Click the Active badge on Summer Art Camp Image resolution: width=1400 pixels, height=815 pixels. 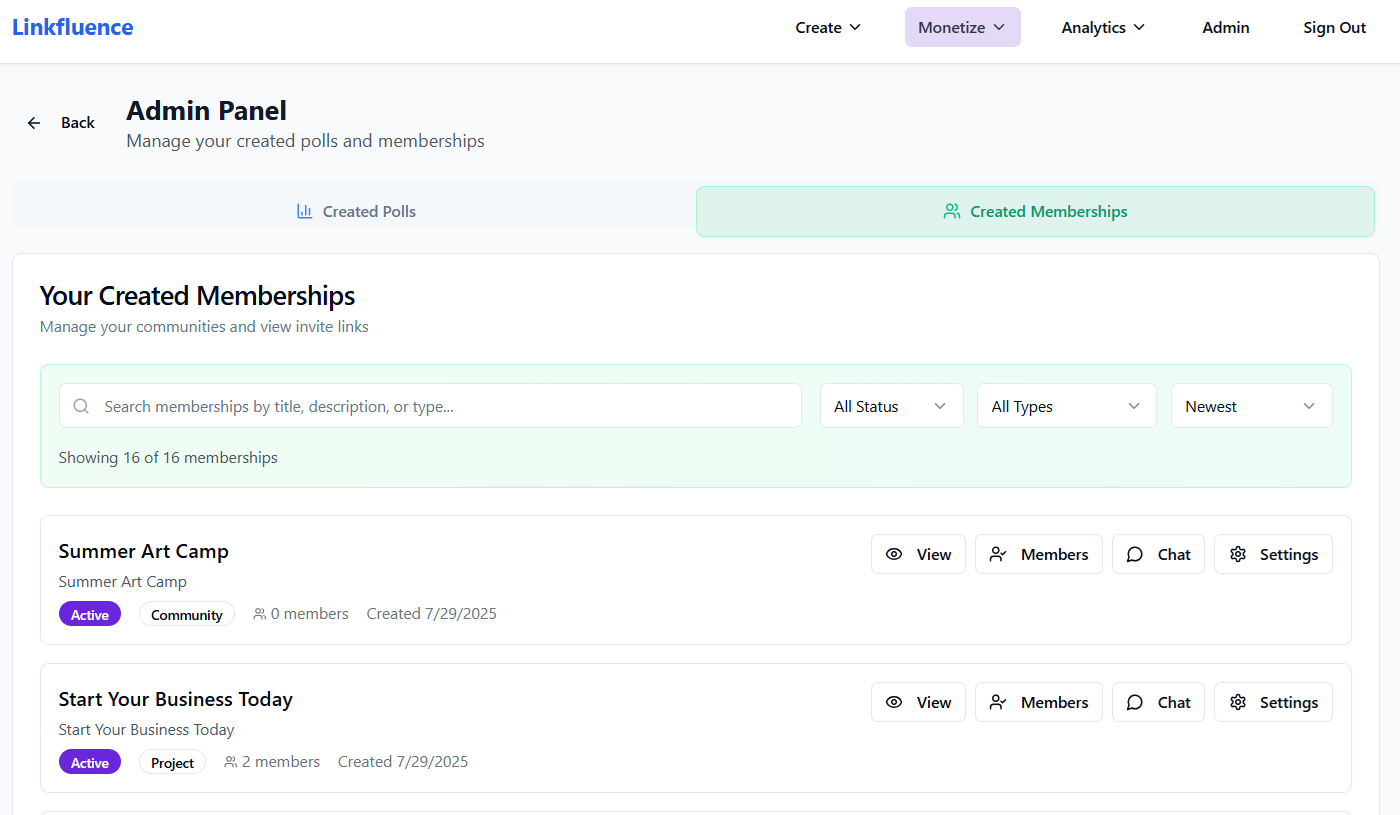point(90,614)
